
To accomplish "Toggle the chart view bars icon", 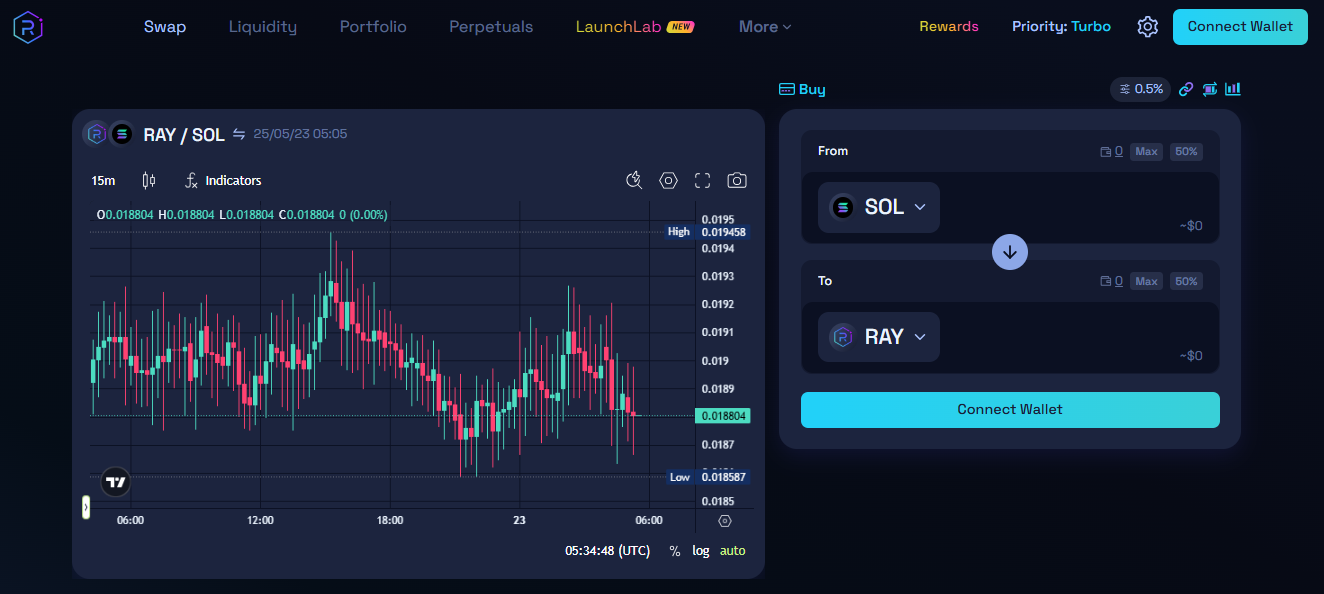I will pyautogui.click(x=1233, y=89).
